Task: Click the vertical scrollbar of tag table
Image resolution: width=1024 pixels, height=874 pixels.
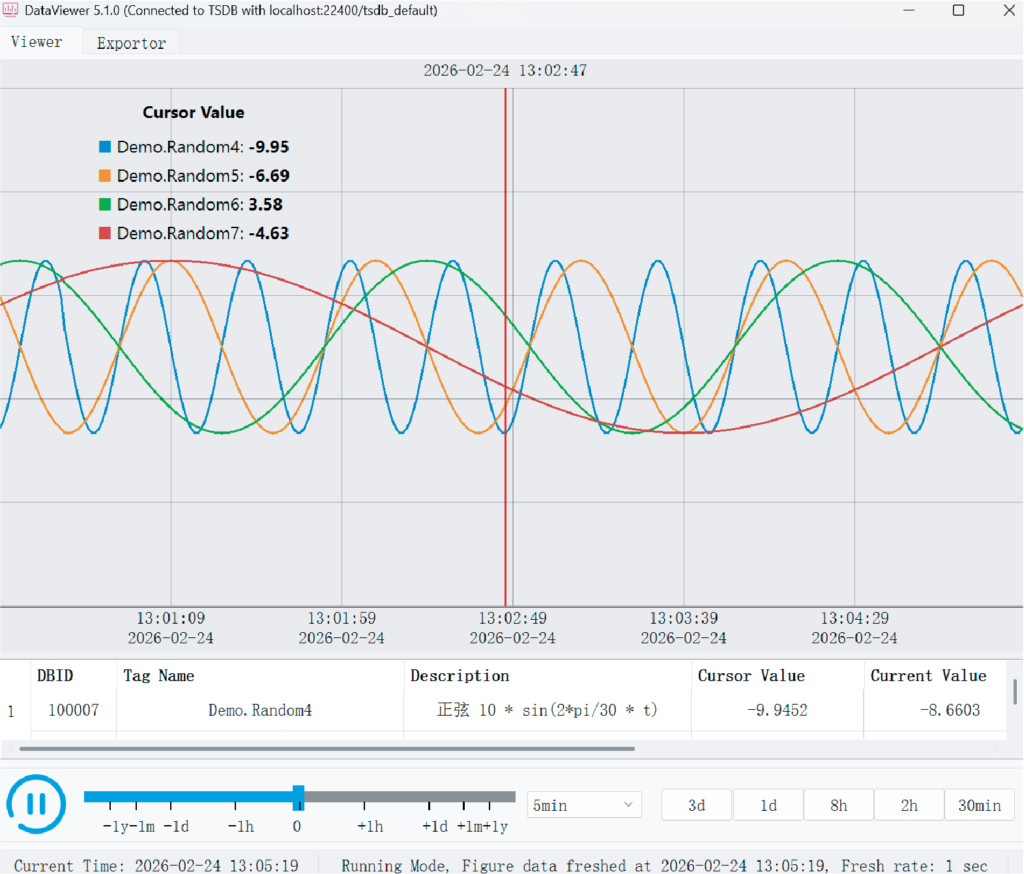Action: [1015, 691]
